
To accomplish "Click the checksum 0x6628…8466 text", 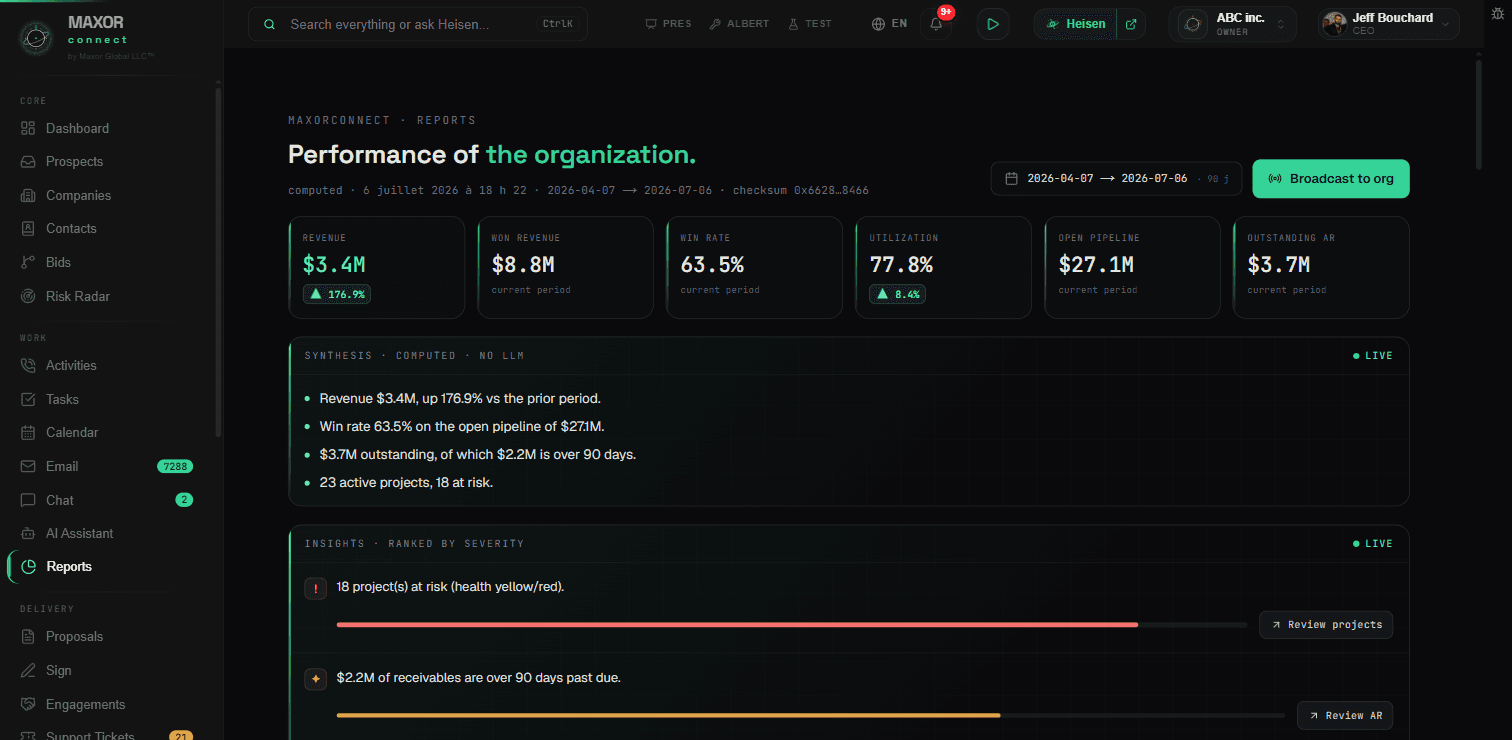I will tap(801, 190).
